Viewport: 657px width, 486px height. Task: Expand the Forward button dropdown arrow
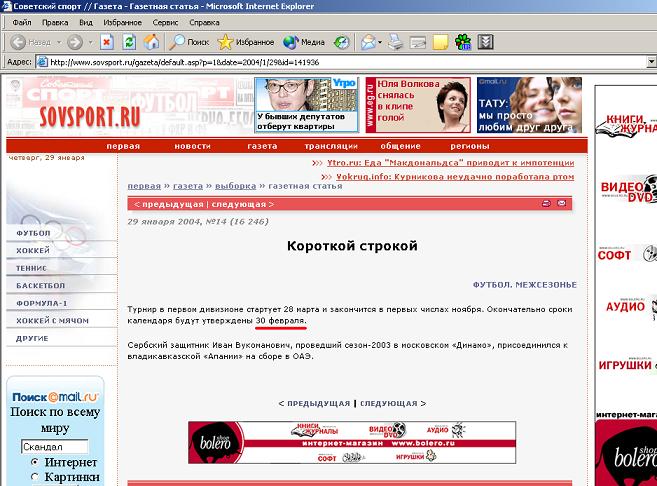coord(88,42)
